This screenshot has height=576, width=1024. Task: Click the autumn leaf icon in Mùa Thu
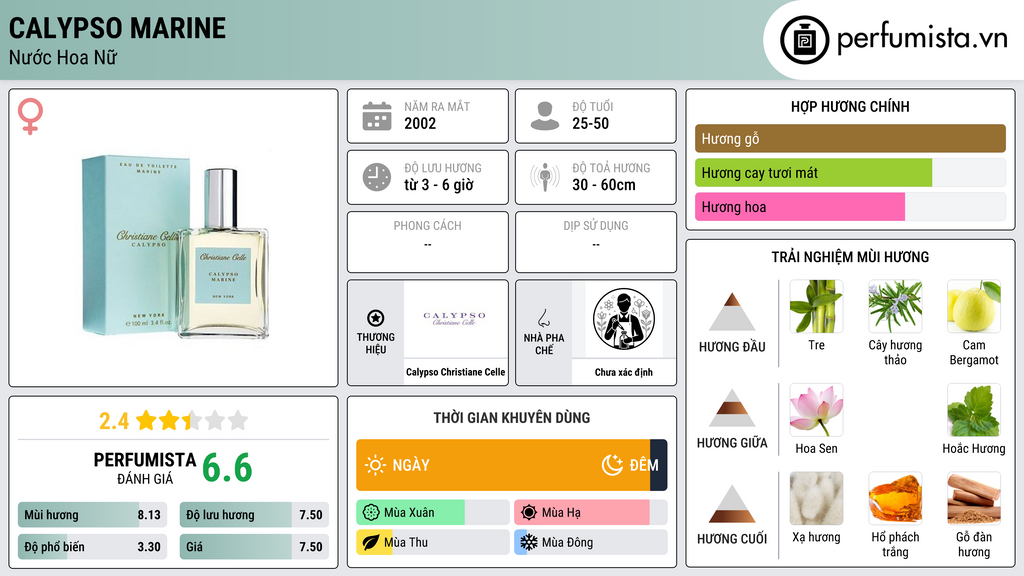(371, 542)
